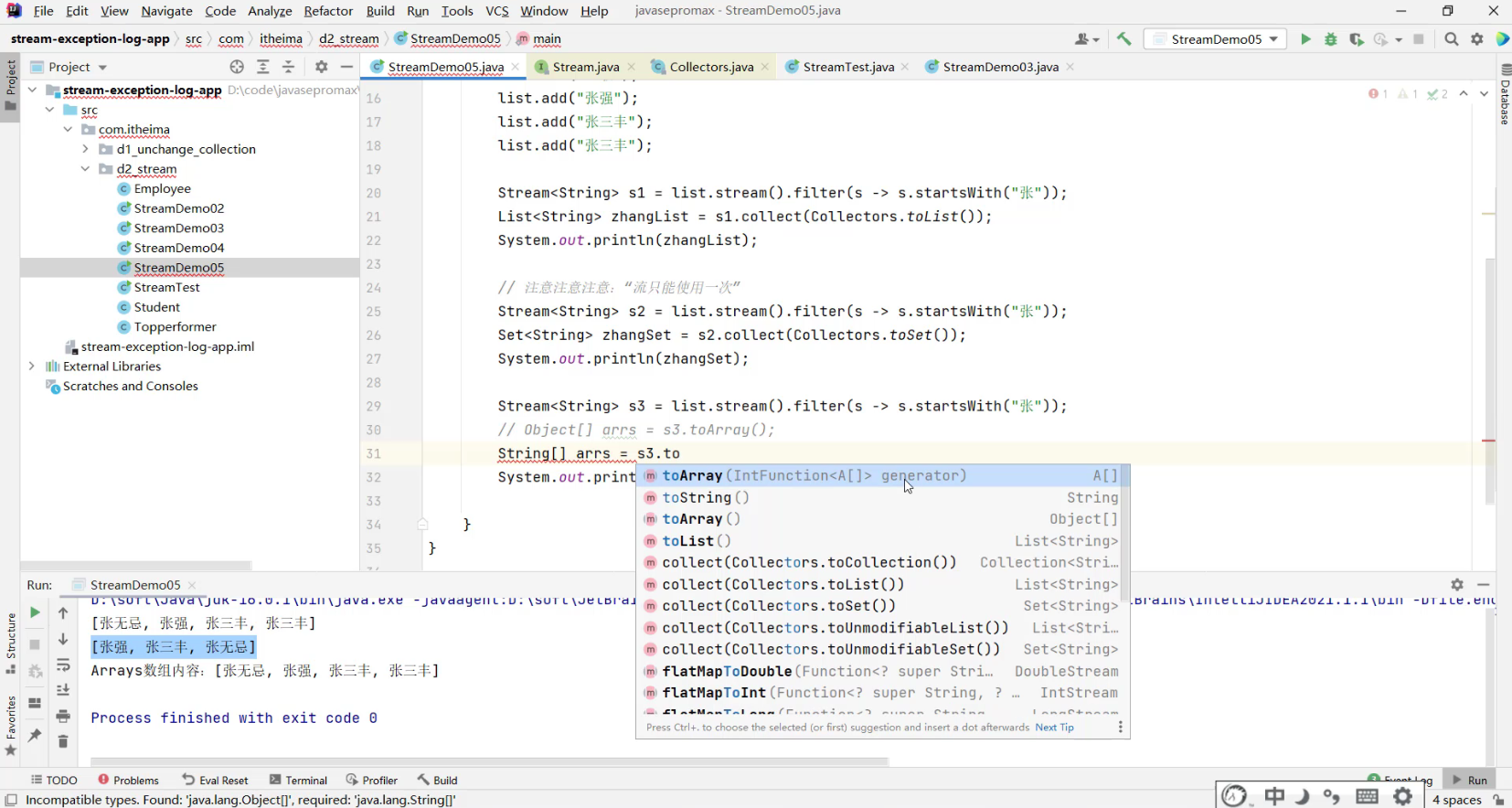Open the Problems tool window

129,780
